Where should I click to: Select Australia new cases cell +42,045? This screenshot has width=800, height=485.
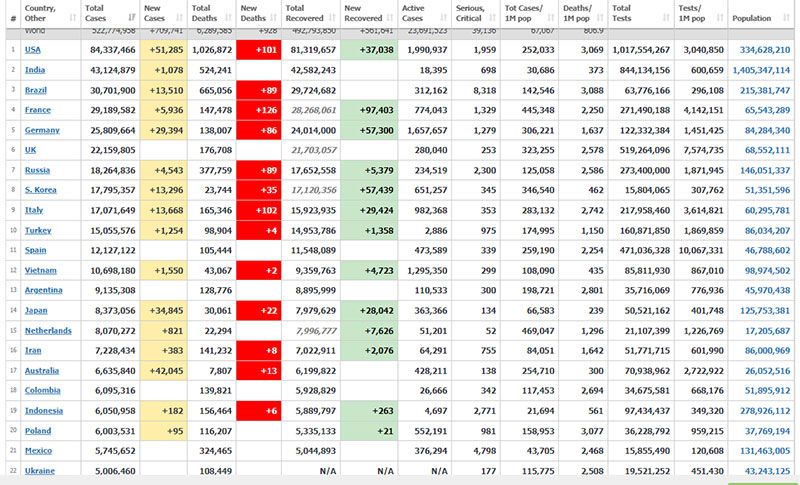coord(164,371)
